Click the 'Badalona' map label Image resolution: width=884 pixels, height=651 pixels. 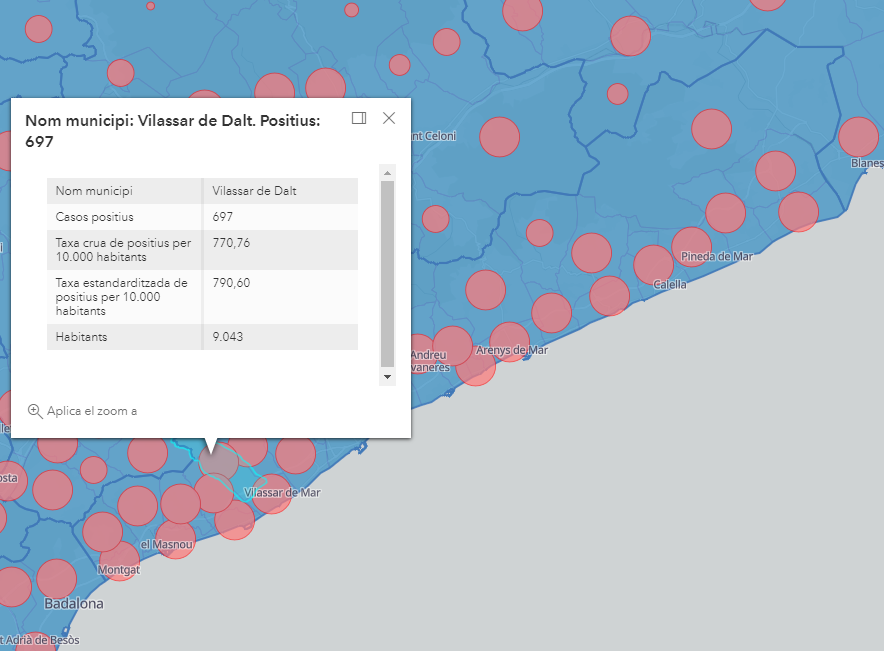(x=74, y=604)
